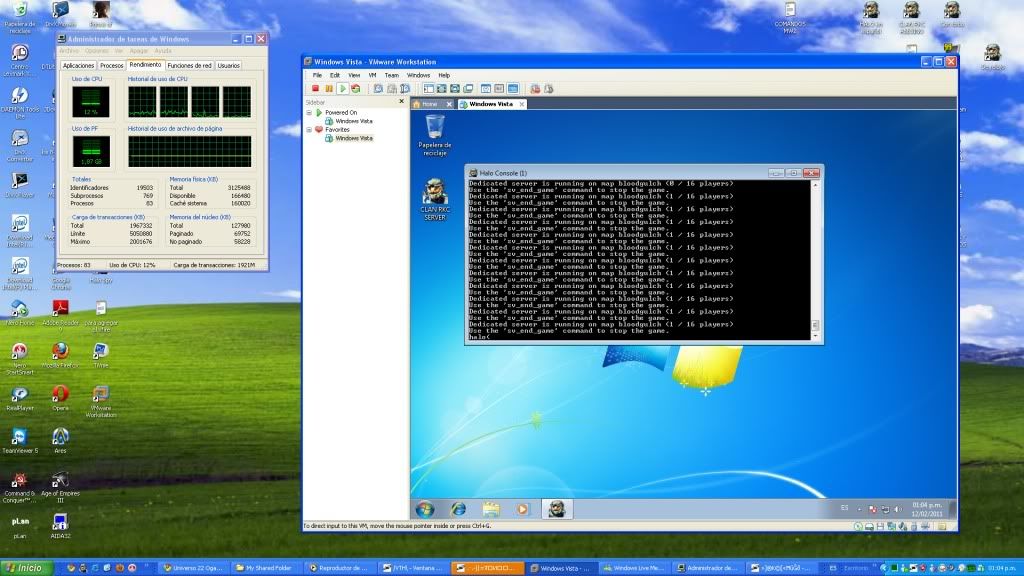Screen dimensions: 1024x576
Task: Close the VMware Sidebar panel
Action: click(x=402, y=101)
